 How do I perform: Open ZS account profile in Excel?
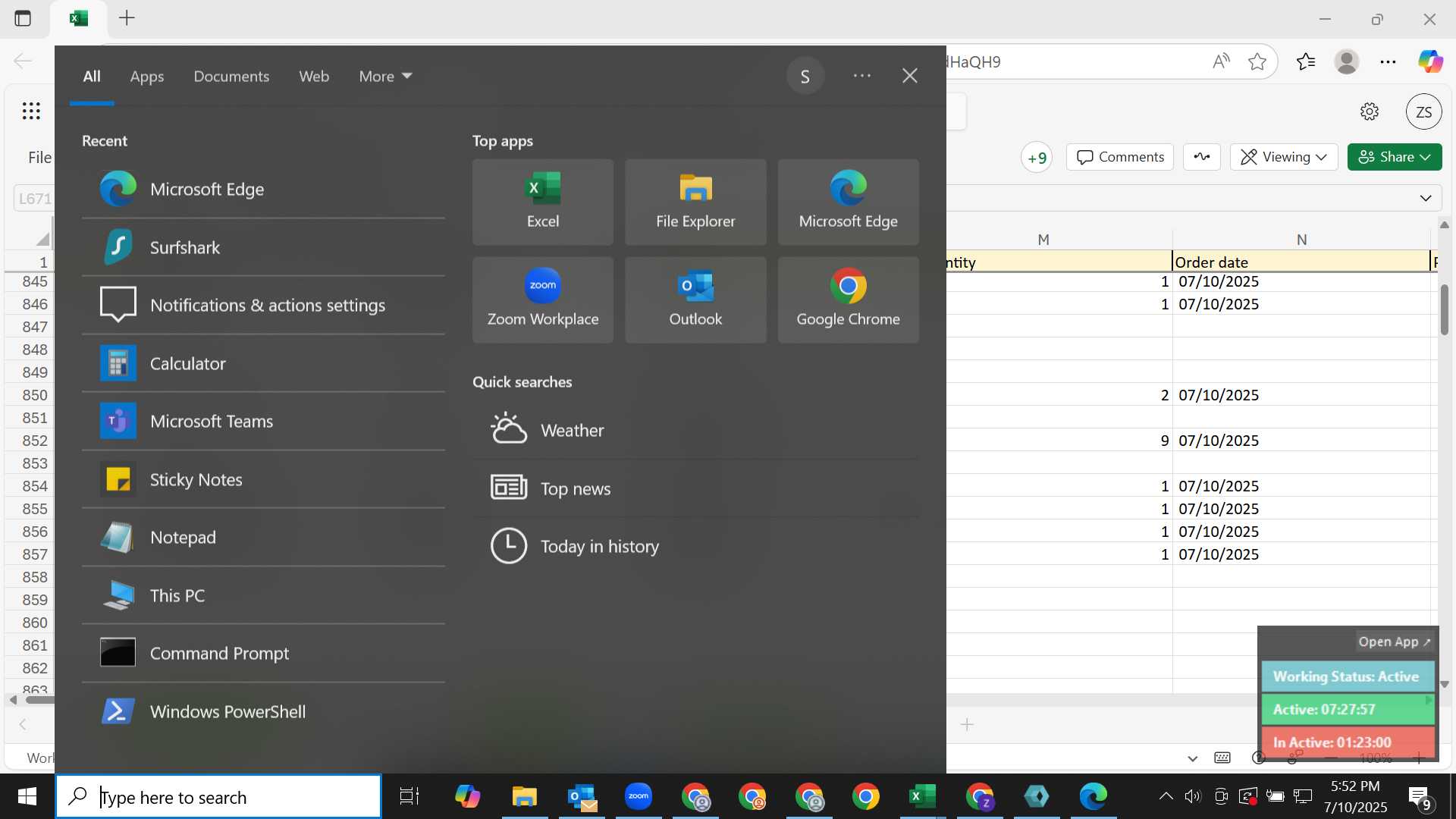(1424, 112)
